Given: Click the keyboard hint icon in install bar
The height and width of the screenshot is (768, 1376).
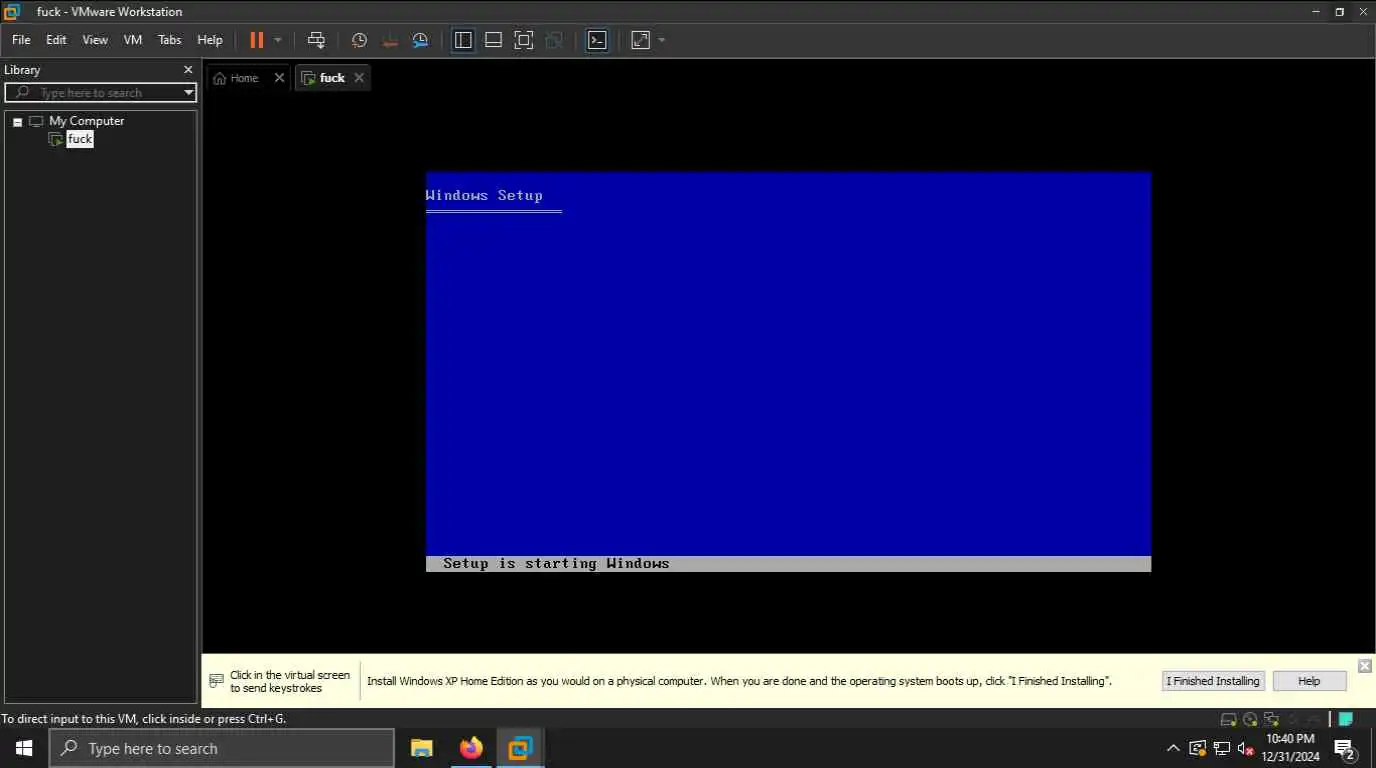Looking at the screenshot, I should pyautogui.click(x=216, y=681).
